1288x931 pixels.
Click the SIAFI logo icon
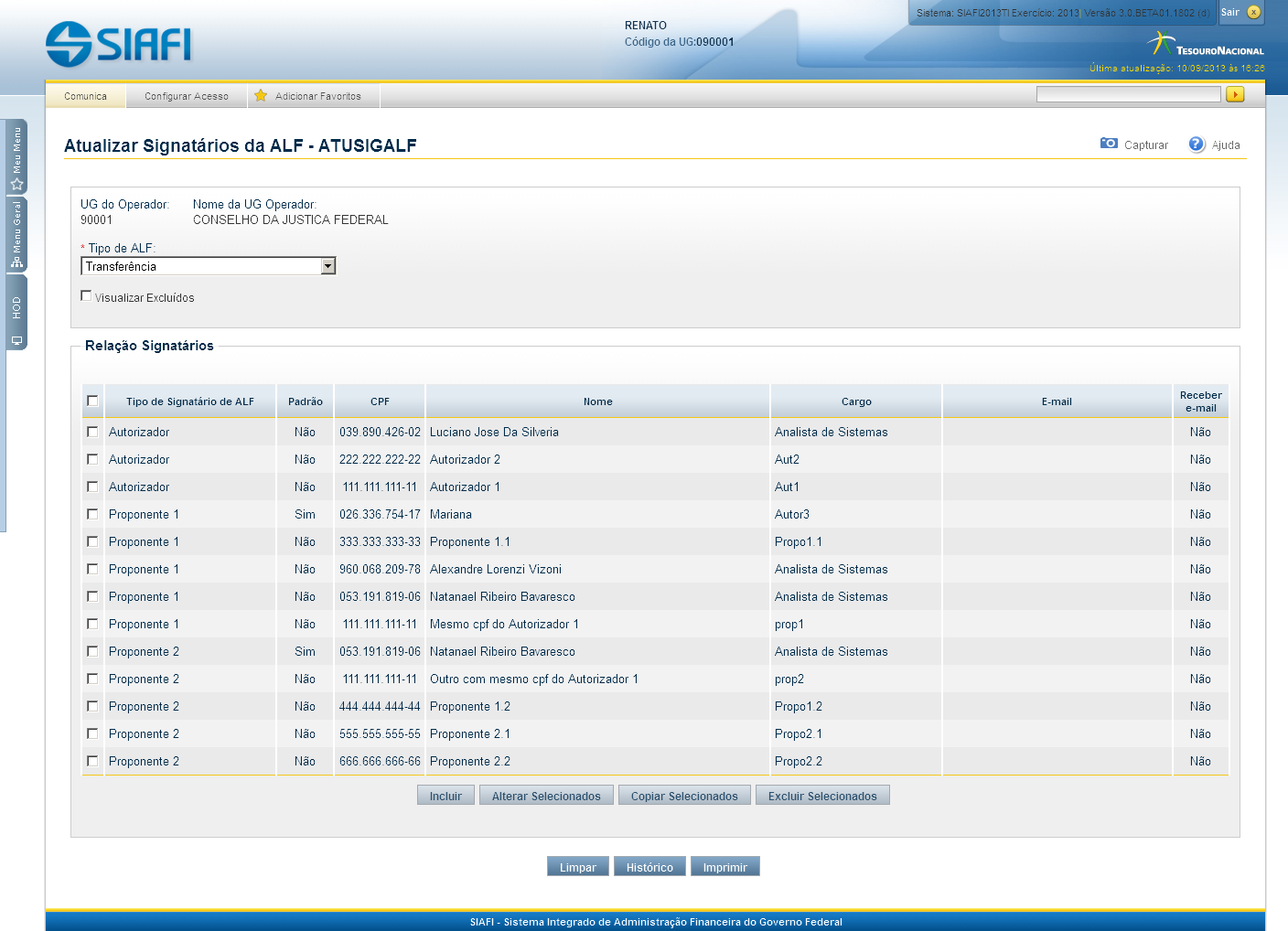pos(69,44)
